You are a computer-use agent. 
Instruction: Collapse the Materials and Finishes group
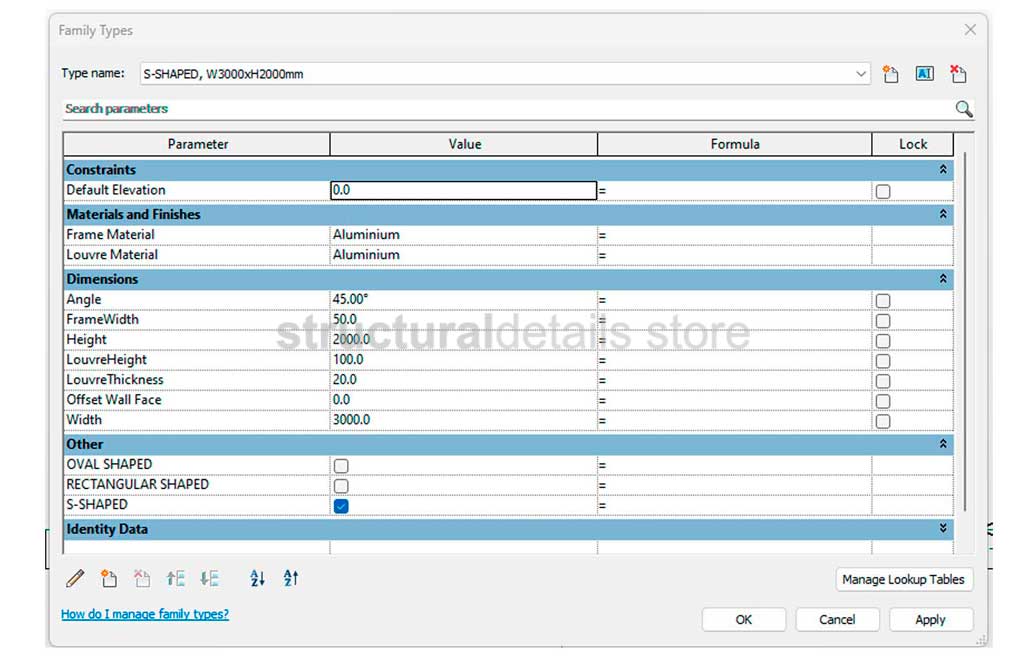pyautogui.click(x=943, y=214)
